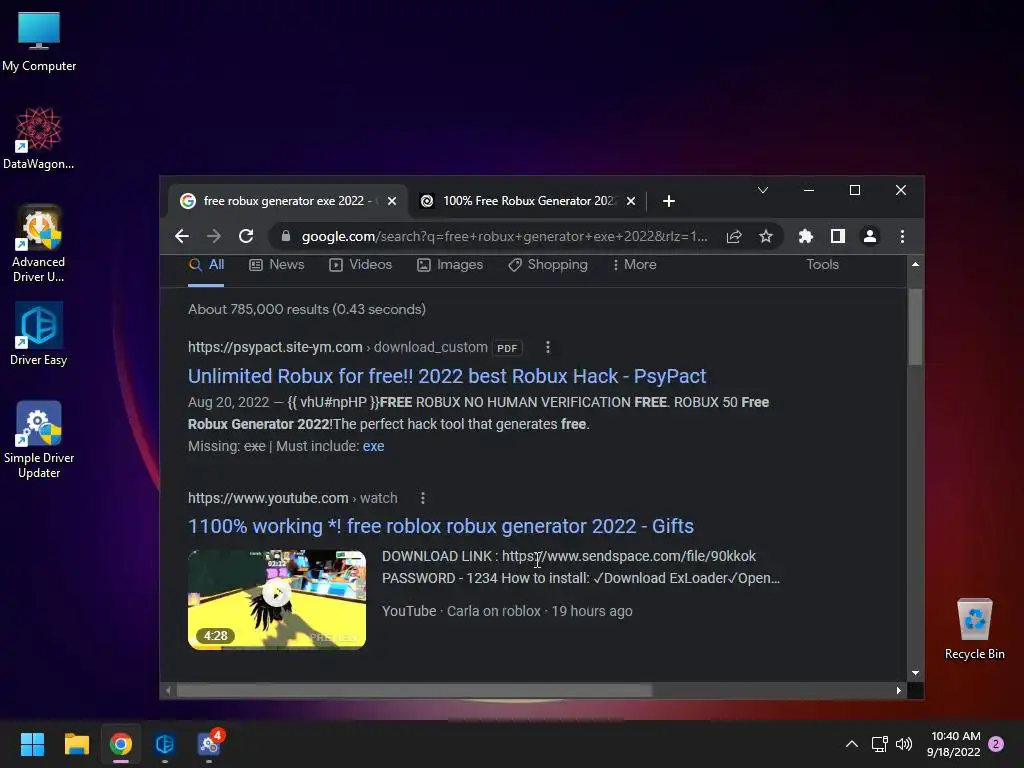Select the free robux generator exe tab
Image resolution: width=1024 pixels, height=768 pixels.
pyautogui.click(x=287, y=201)
